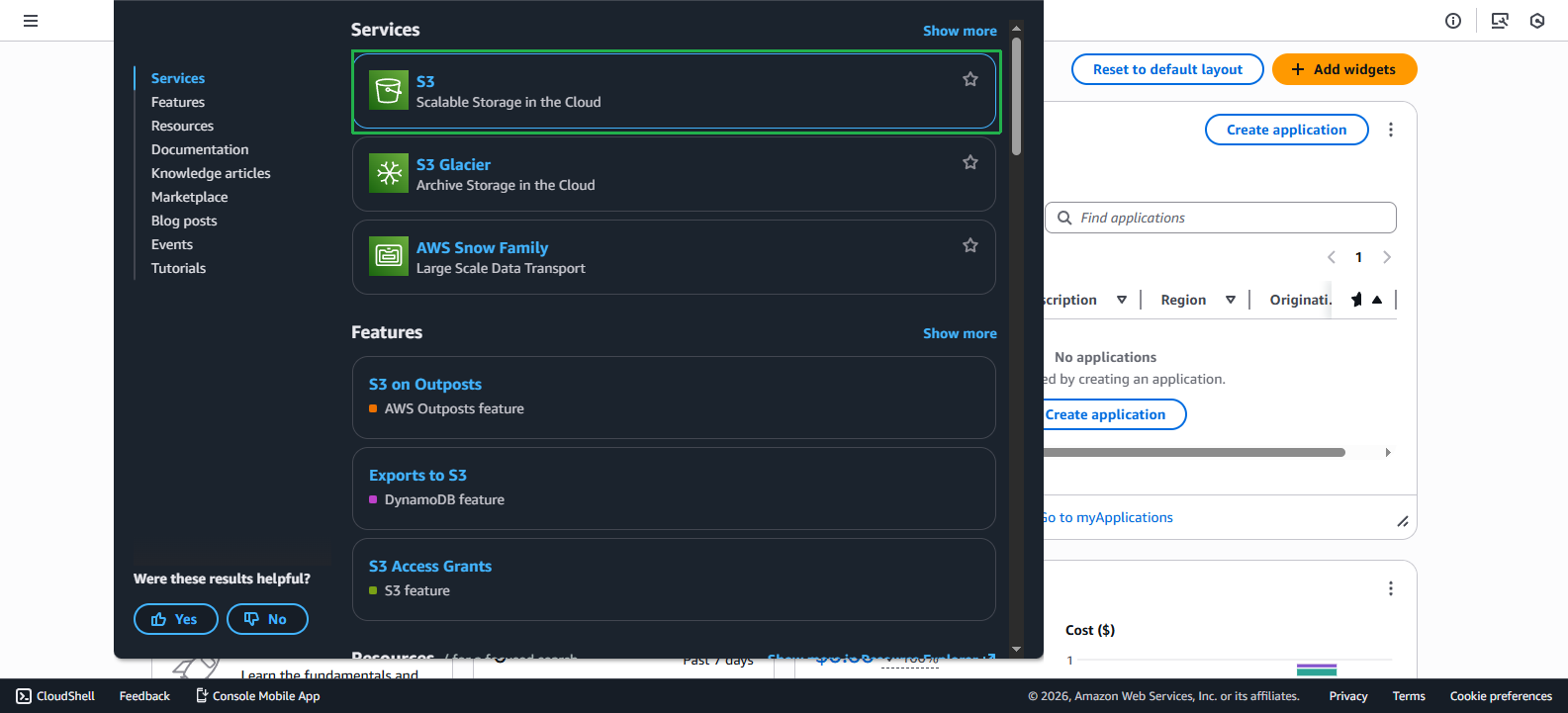Click the search results vertical scrollbar
The image size is (1568, 713).
coord(1016,96)
